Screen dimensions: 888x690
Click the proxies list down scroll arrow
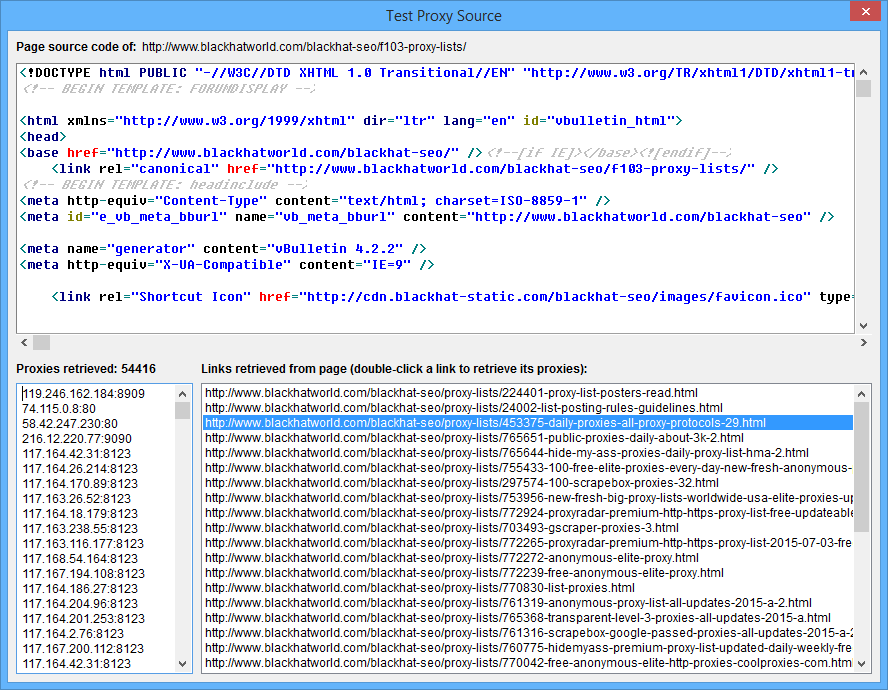point(182,663)
